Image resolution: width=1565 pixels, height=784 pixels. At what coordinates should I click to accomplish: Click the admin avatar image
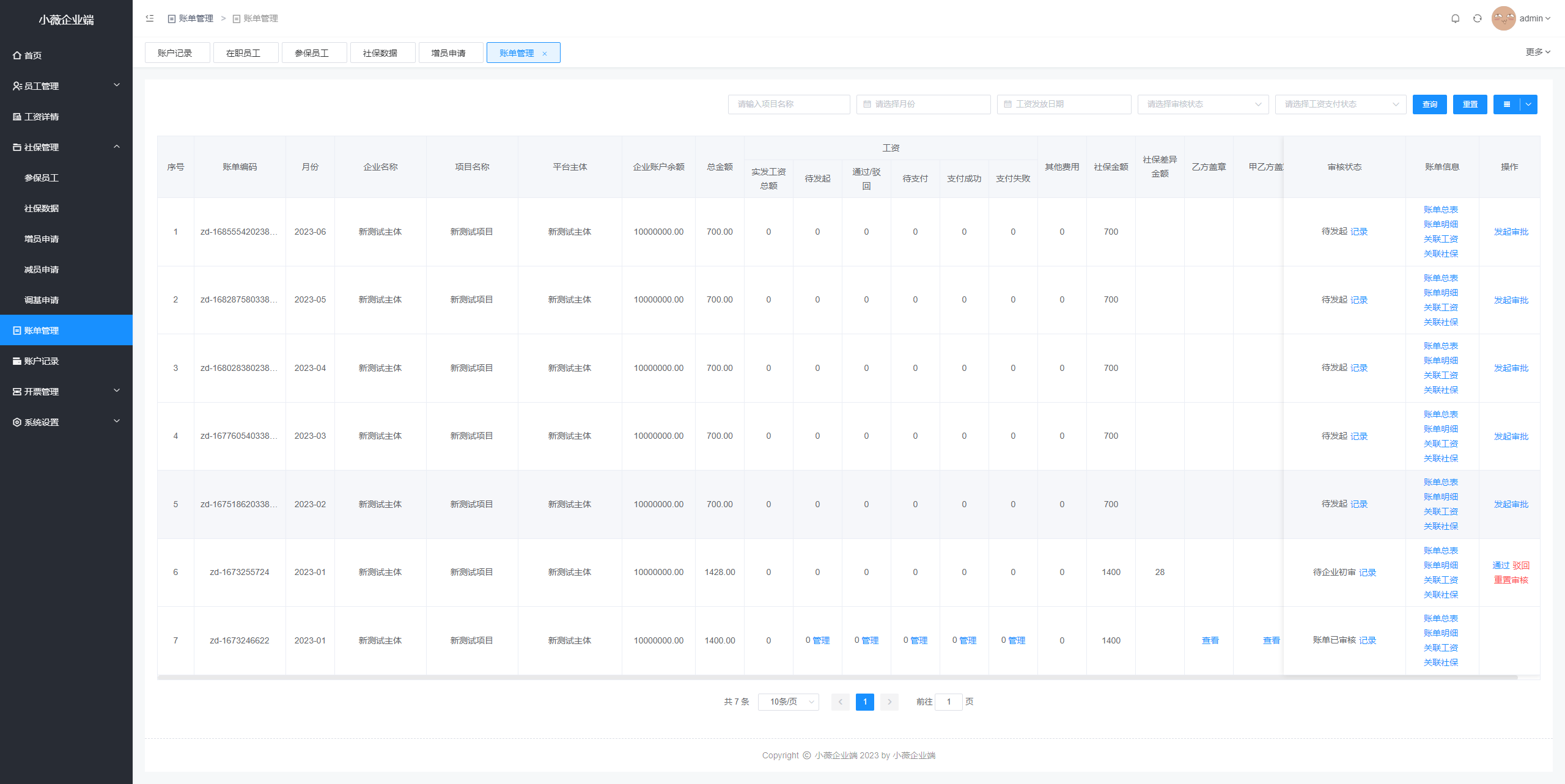1503,18
